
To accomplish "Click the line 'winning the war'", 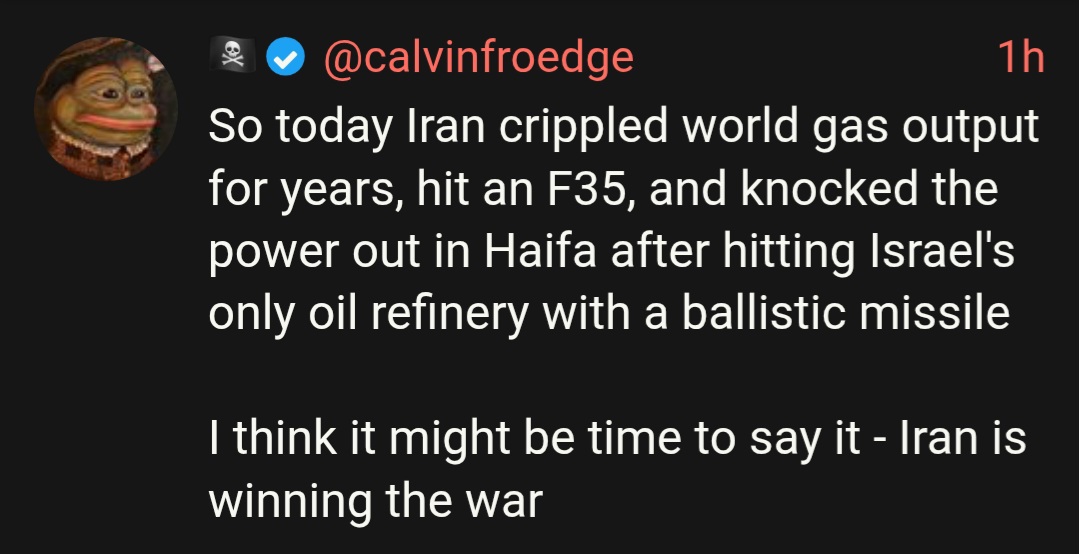I will 375,499.
